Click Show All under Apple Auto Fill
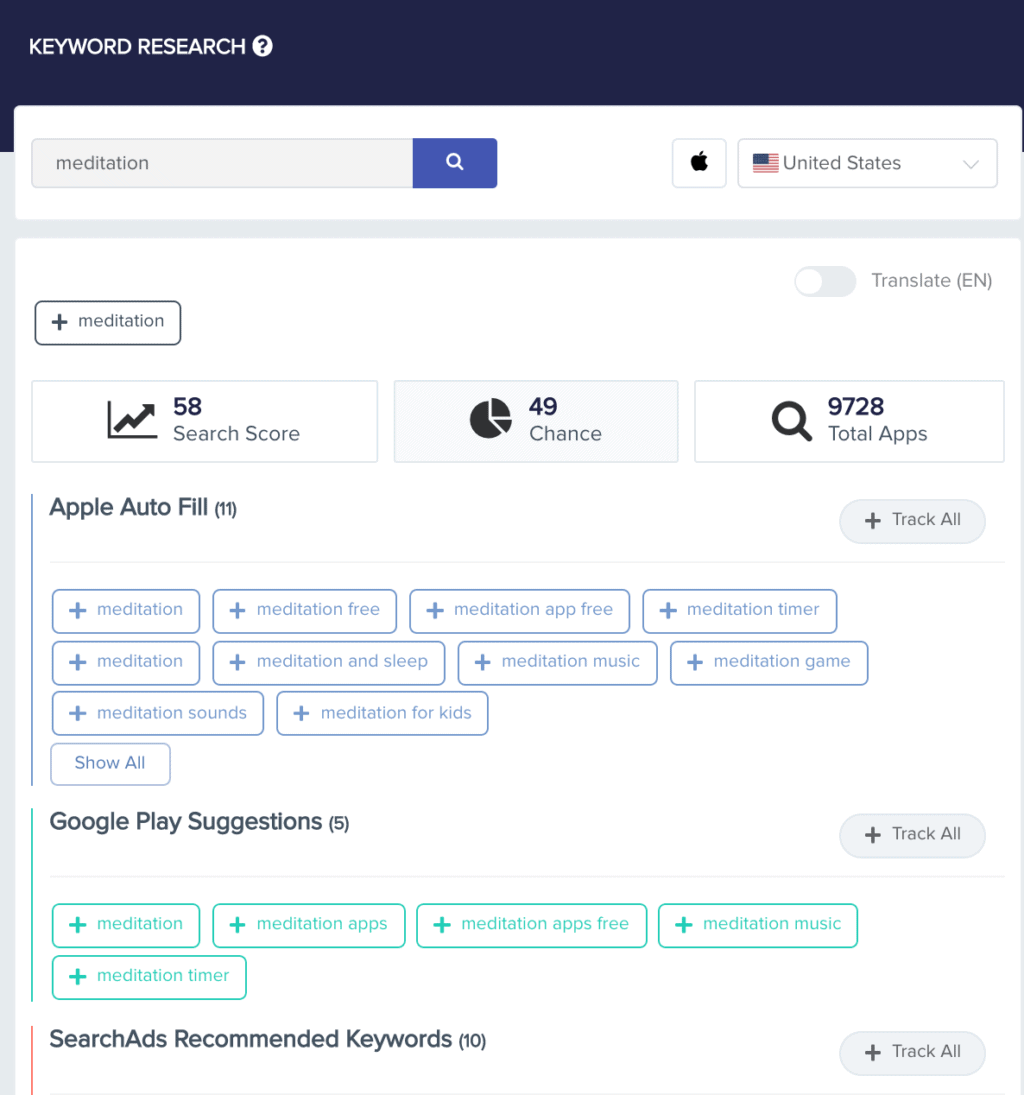 coord(110,763)
